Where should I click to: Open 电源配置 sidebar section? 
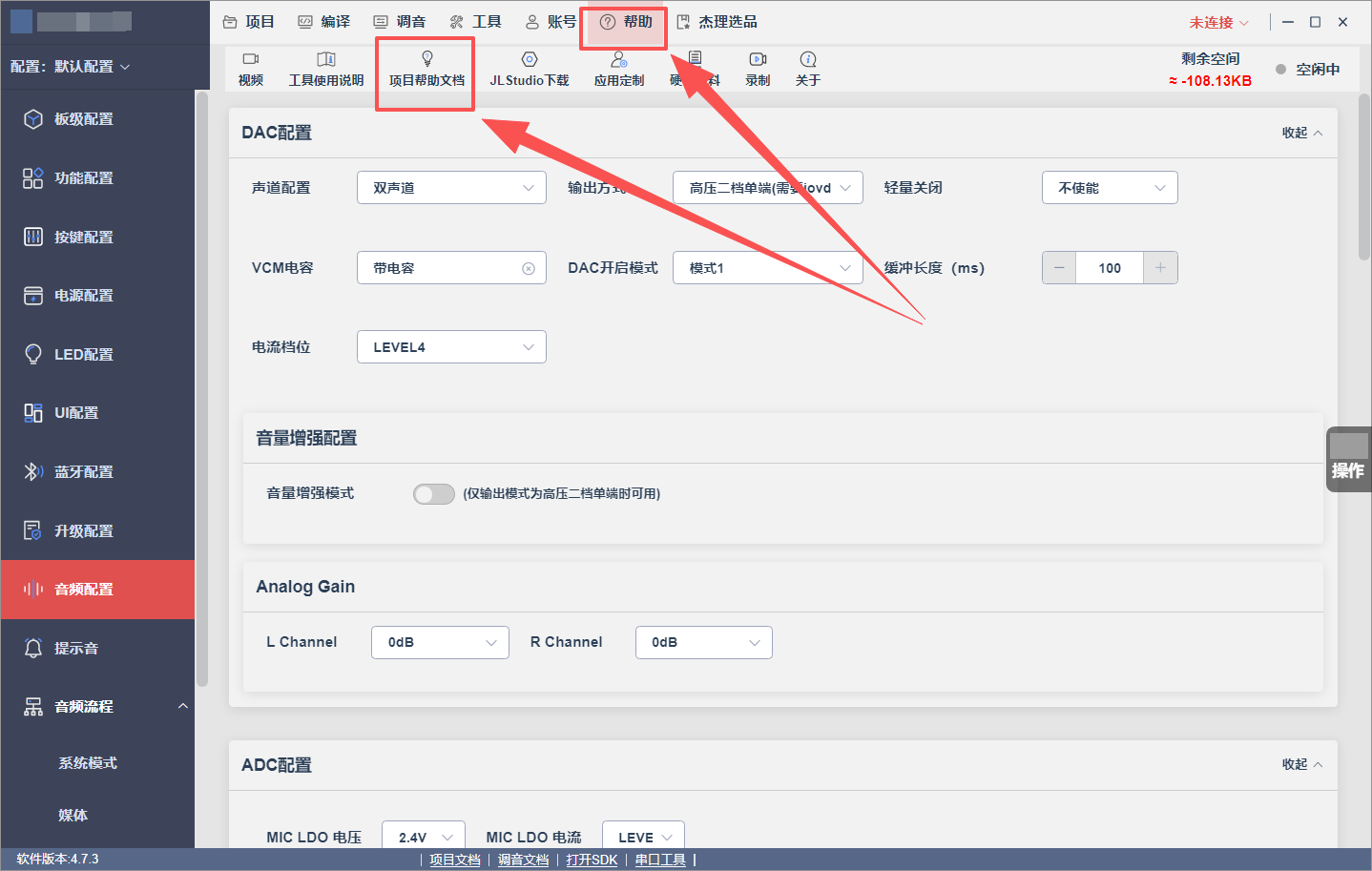(97, 296)
